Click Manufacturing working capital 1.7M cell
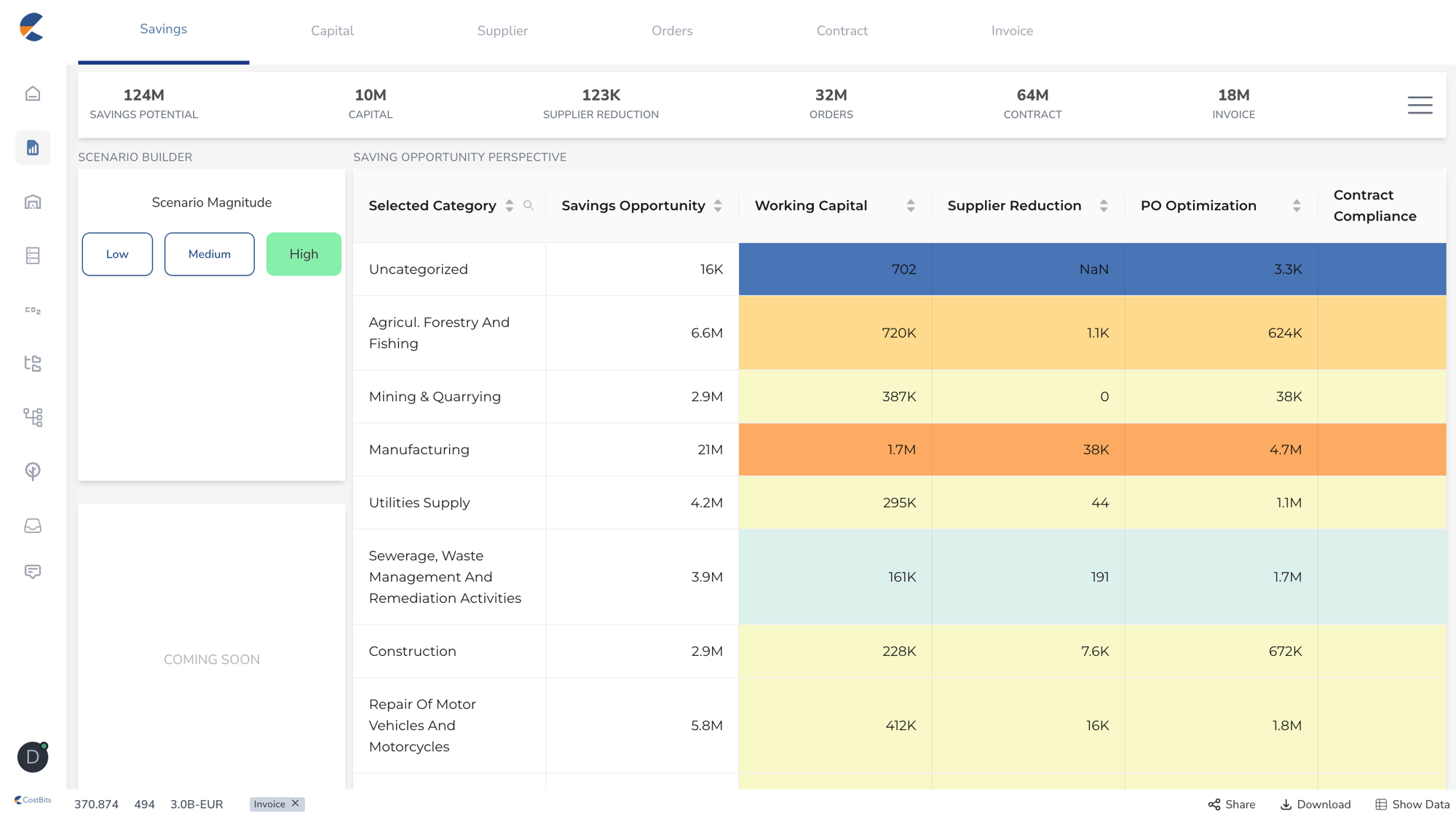This screenshot has width=1456, height=816. 835,450
